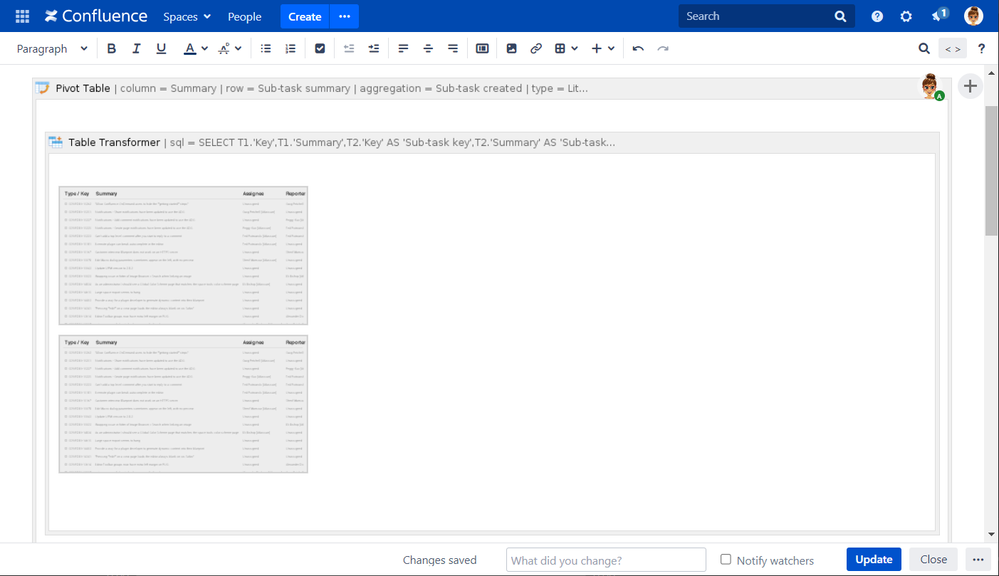Open administration settings gear

click(906, 17)
